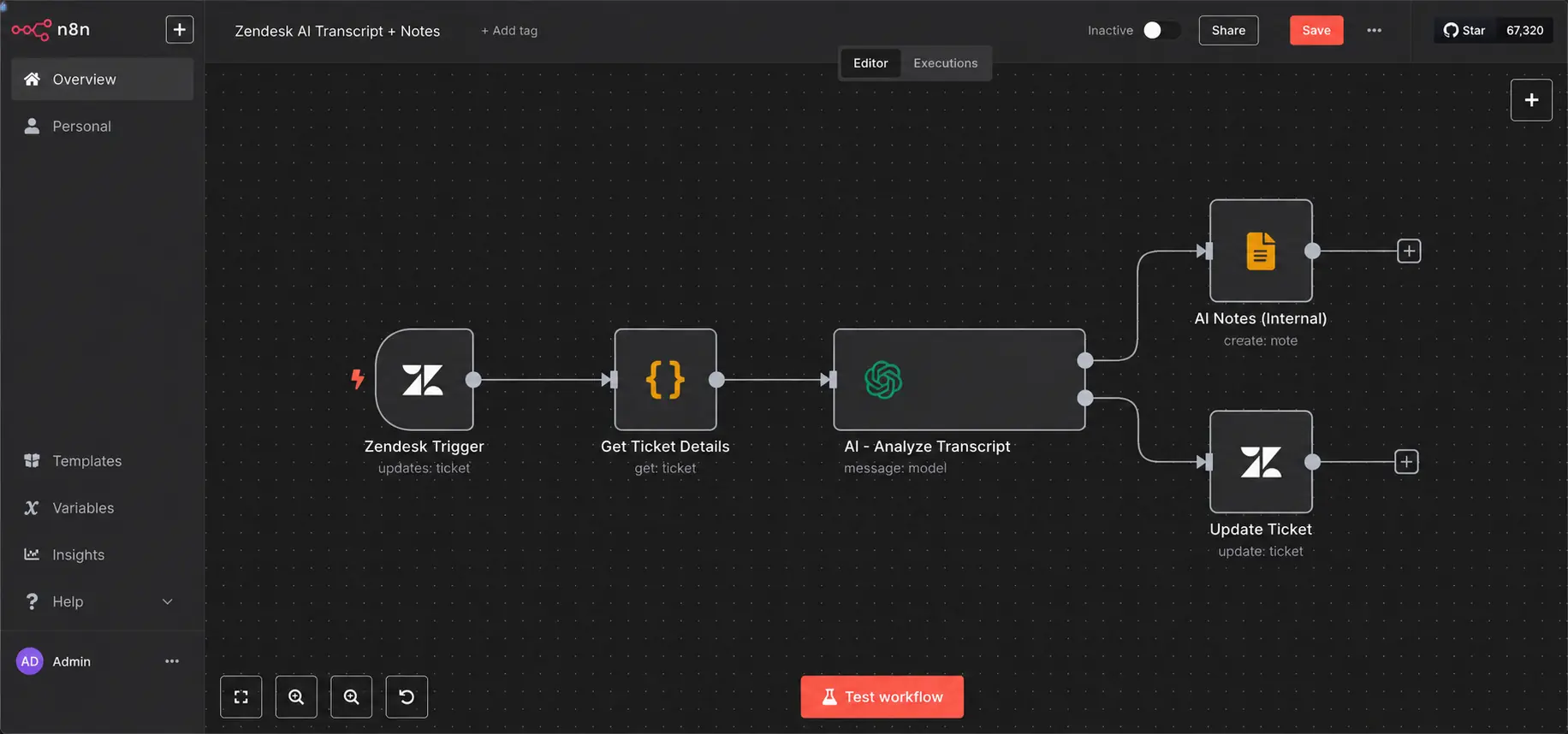
Task: Click the 'get: ticket' subtitle
Action: point(665,469)
